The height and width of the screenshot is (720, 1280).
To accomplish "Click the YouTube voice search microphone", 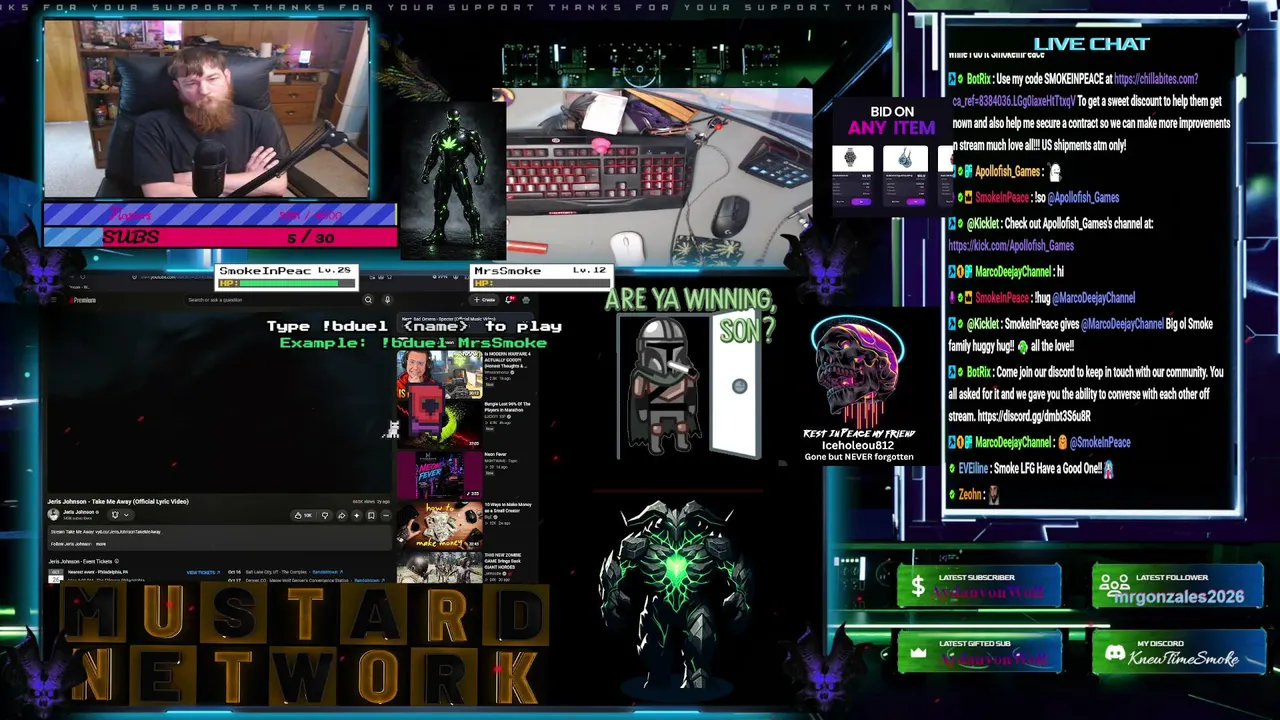I will point(387,300).
